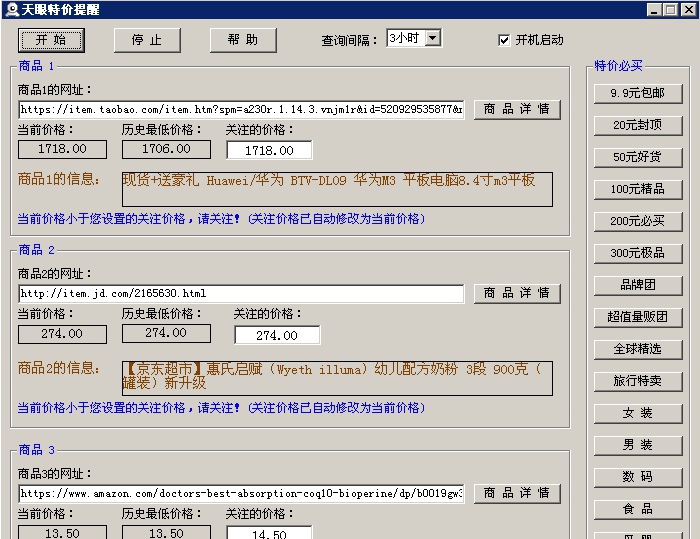Select product 3 历史最低价格 value 13.50

[x=167, y=532]
